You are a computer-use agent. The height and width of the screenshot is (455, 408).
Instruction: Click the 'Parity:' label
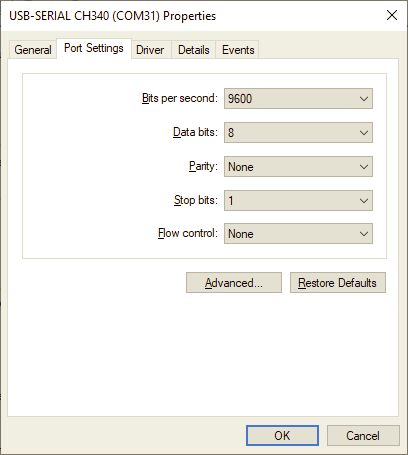pyautogui.click(x=203, y=166)
